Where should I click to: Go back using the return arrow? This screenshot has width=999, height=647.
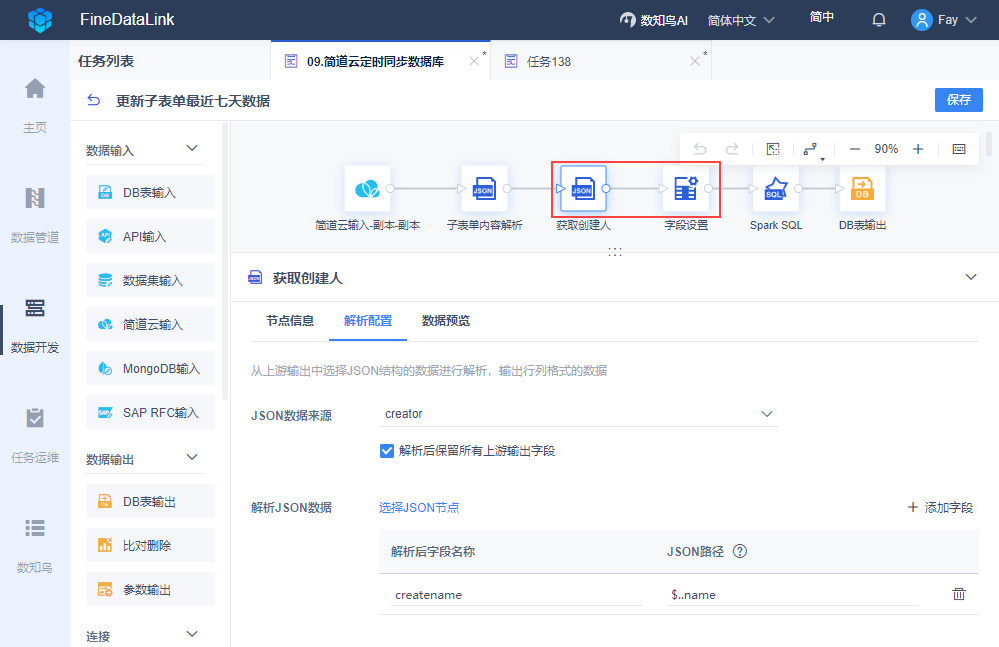coord(94,100)
